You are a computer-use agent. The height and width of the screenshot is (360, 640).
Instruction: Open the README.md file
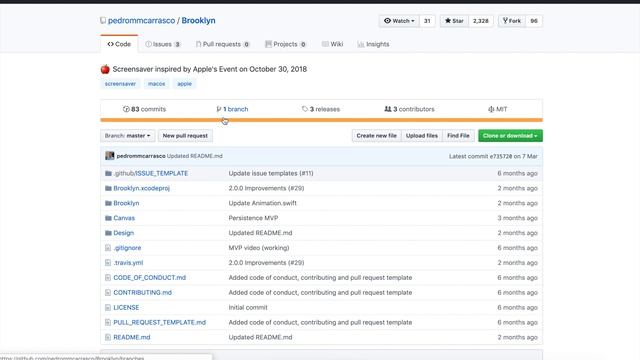132,337
